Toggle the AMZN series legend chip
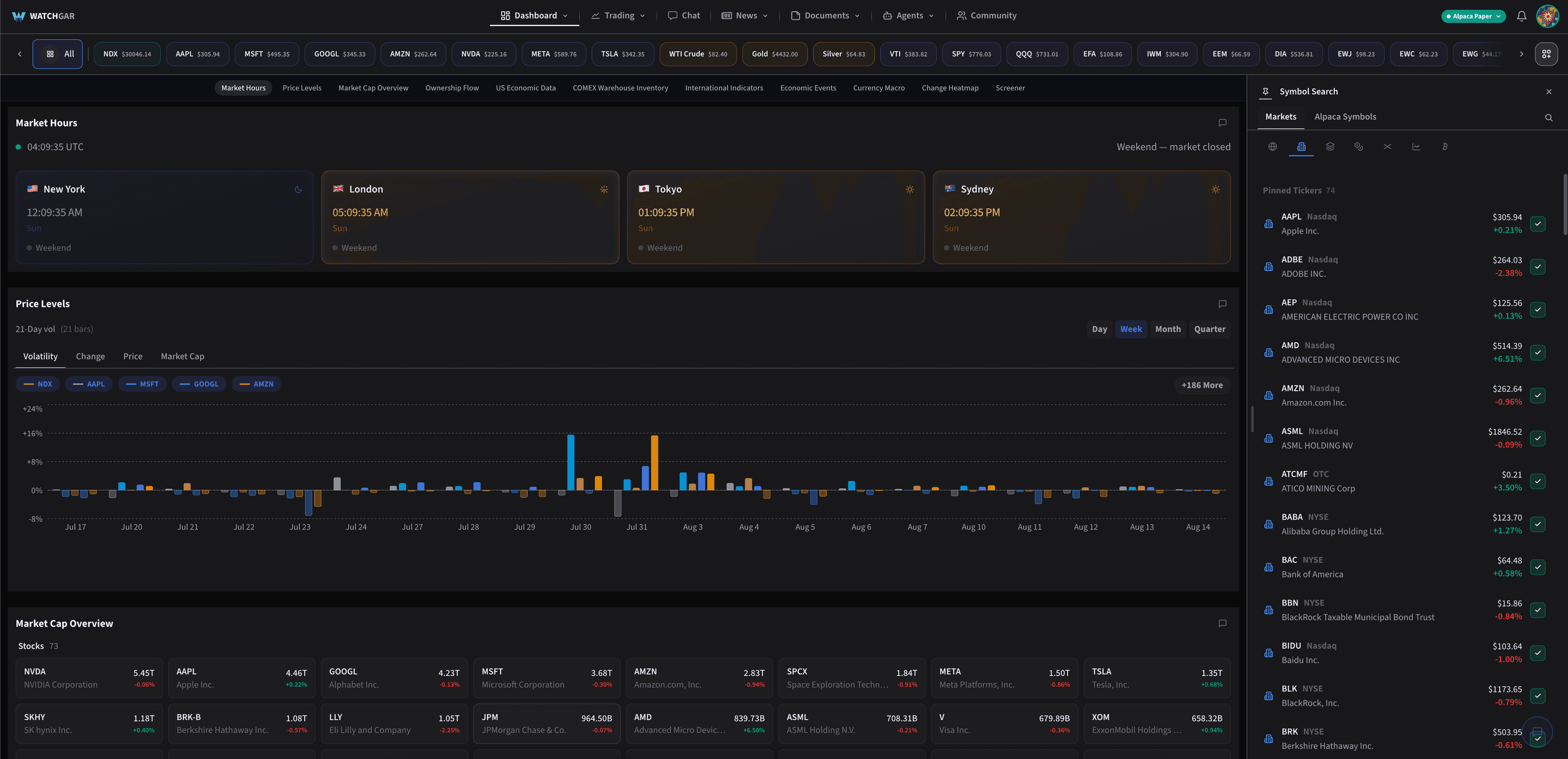Screen dimensions: 1568x759 pyautogui.click(x=256, y=384)
